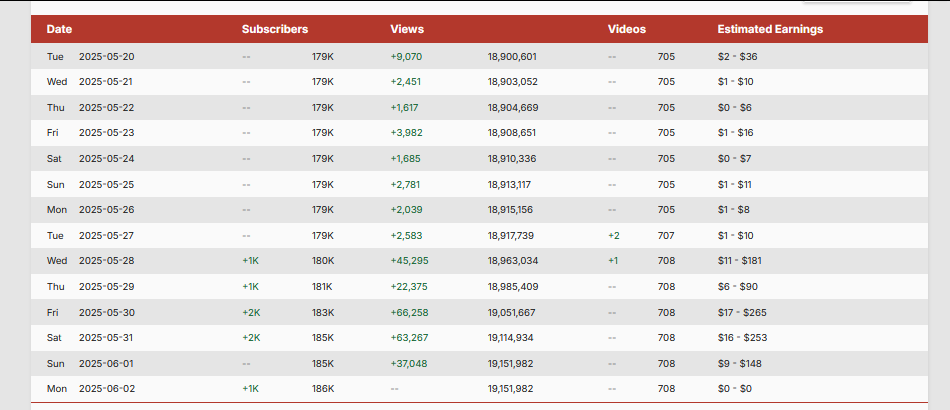Click the $17 - $265 earnings estimate
The width and height of the screenshot is (950, 410).
coord(742,312)
